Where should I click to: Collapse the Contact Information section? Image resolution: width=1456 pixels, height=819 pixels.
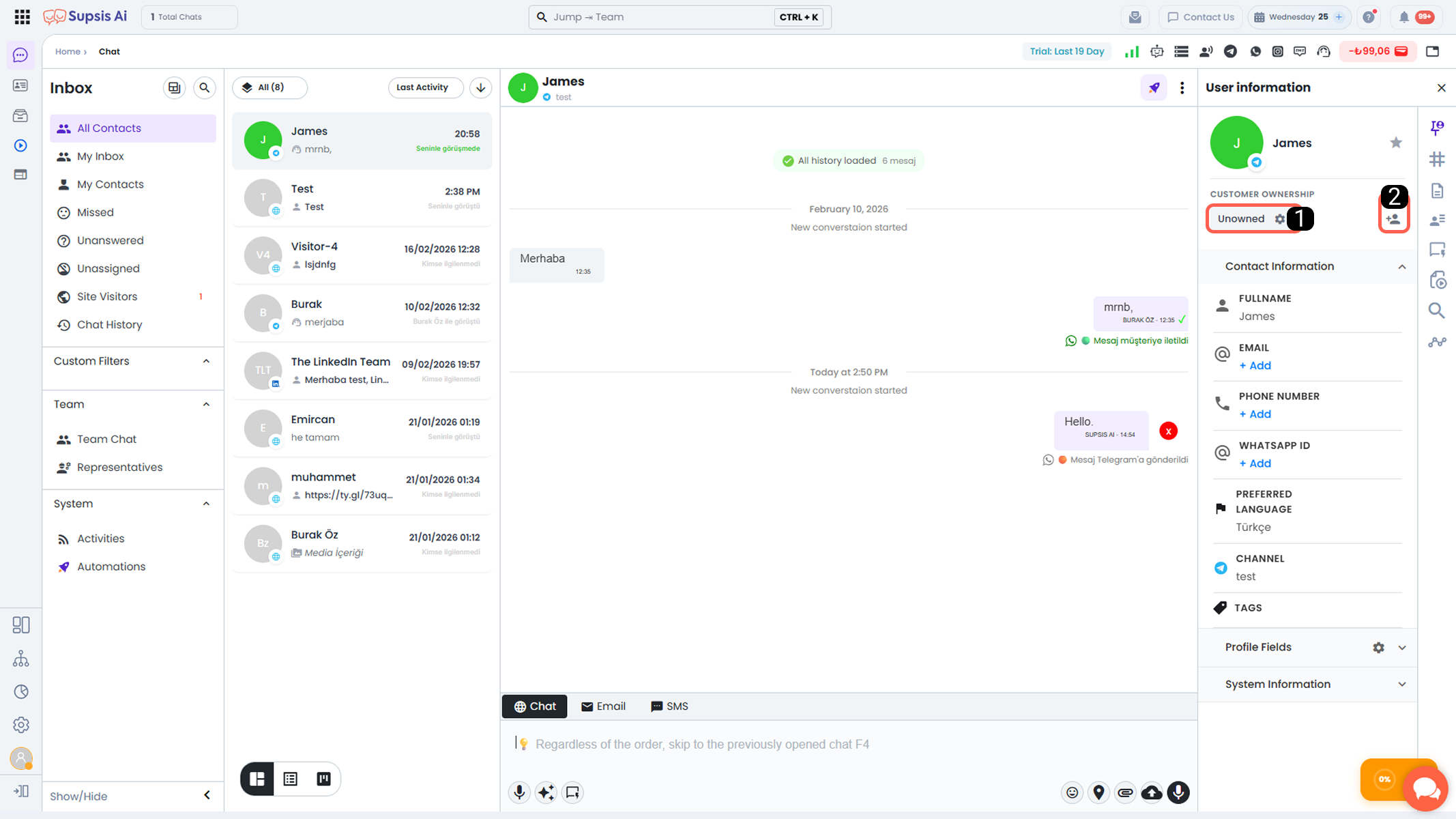pyautogui.click(x=1401, y=267)
